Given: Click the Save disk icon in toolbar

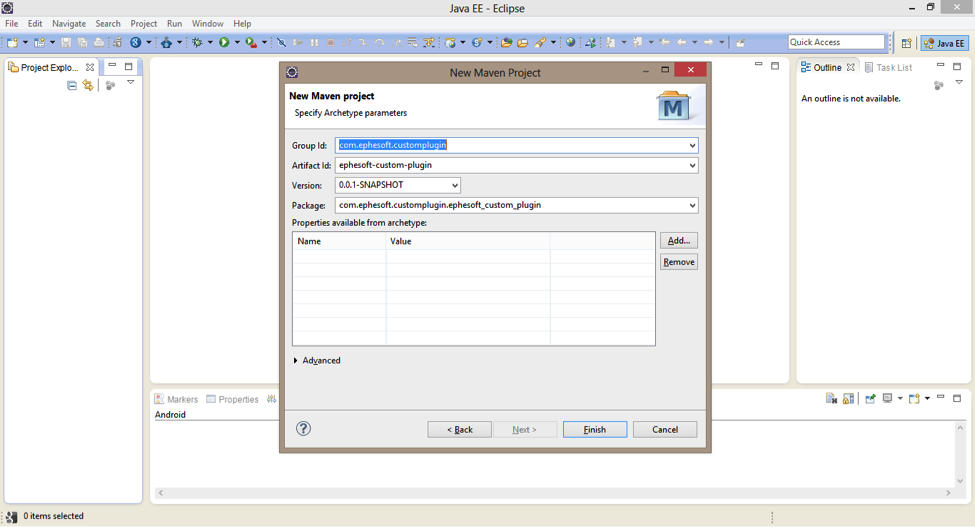Looking at the screenshot, I should tap(66, 42).
